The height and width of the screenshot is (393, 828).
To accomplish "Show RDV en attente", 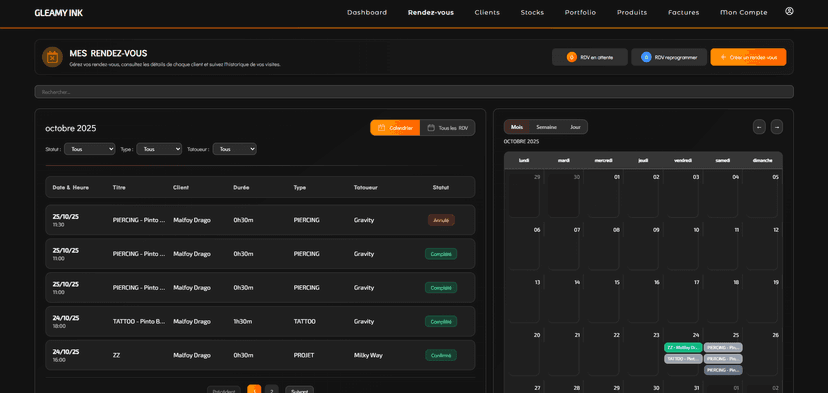I will pyautogui.click(x=590, y=57).
